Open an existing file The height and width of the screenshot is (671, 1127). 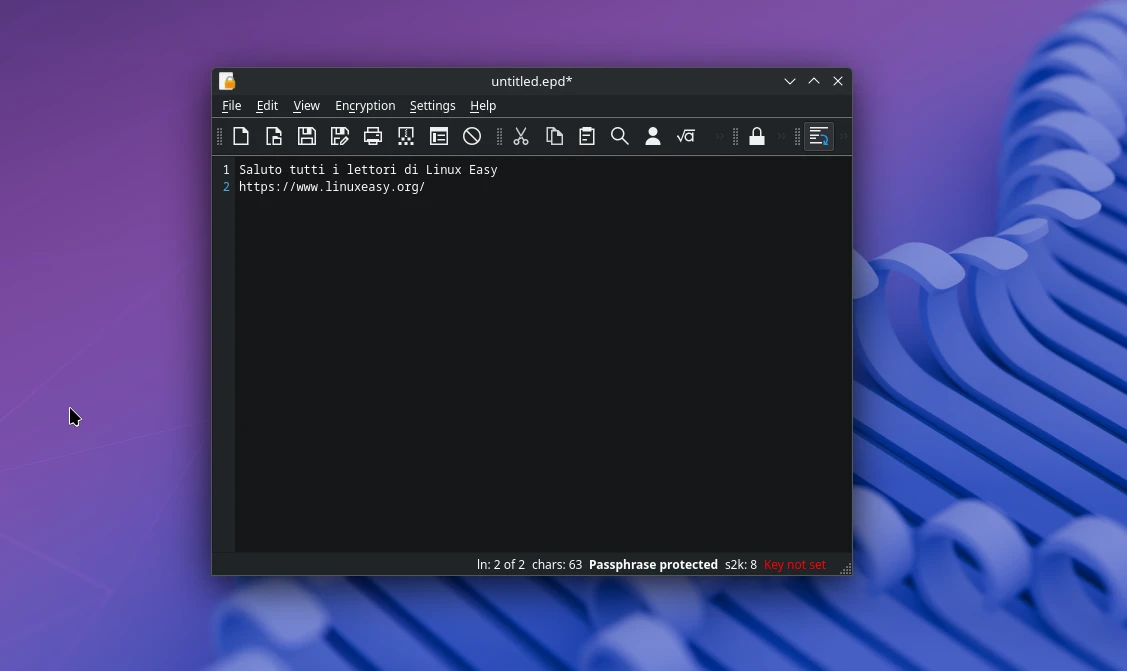[x=274, y=136]
